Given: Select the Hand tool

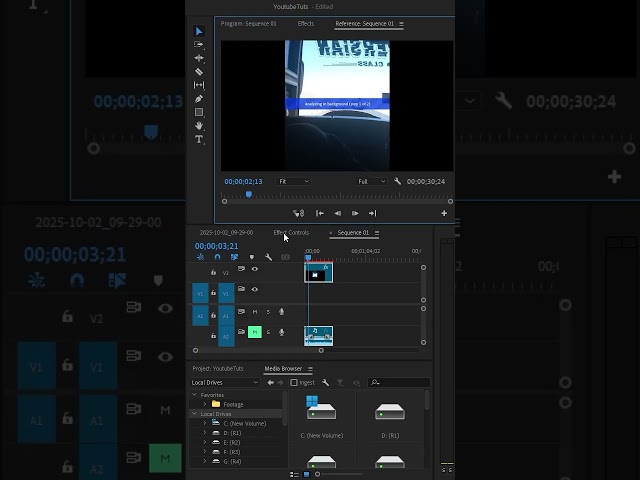Looking at the screenshot, I should [x=199, y=126].
